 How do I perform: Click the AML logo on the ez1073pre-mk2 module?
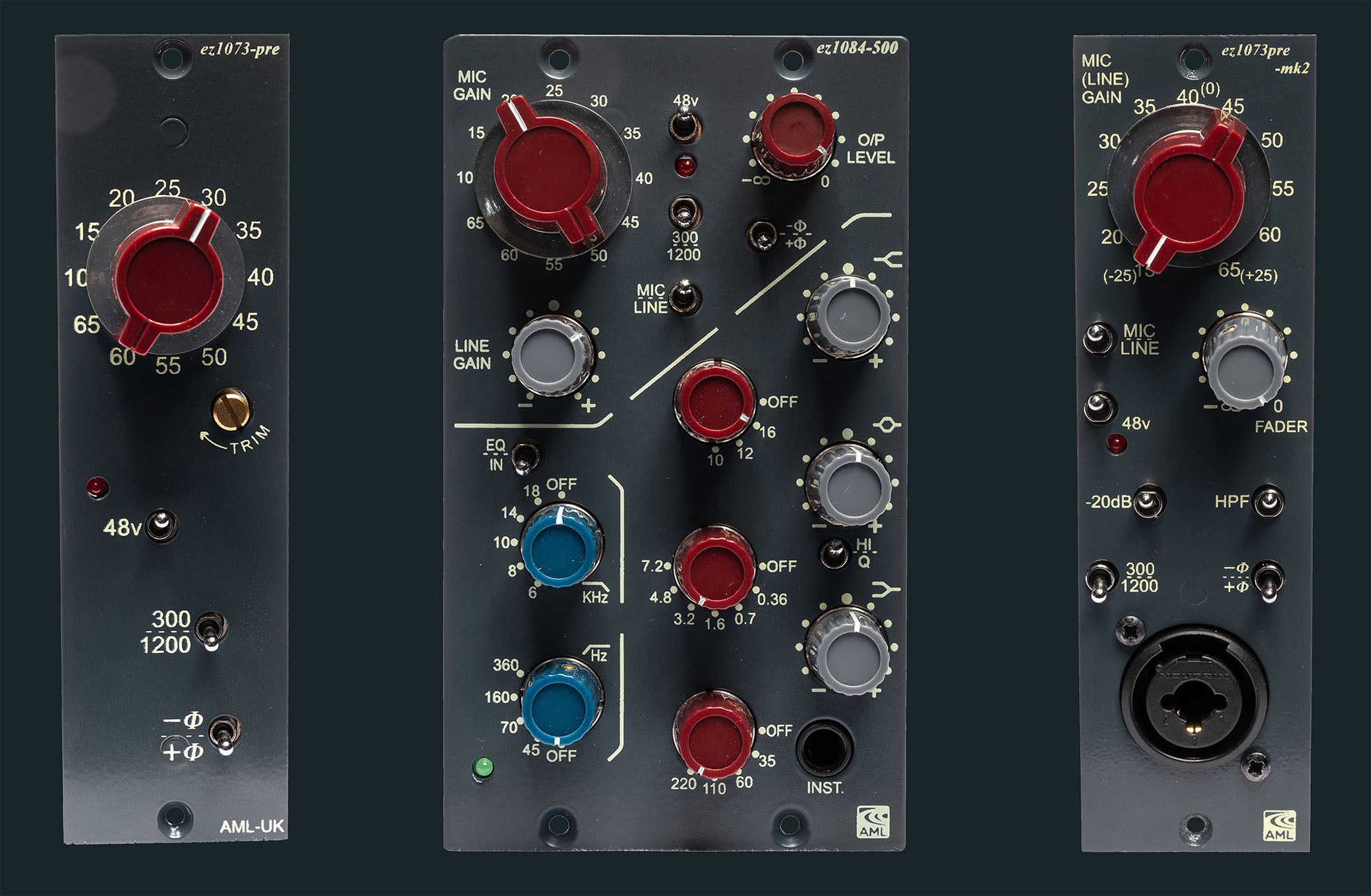pos(1279,826)
